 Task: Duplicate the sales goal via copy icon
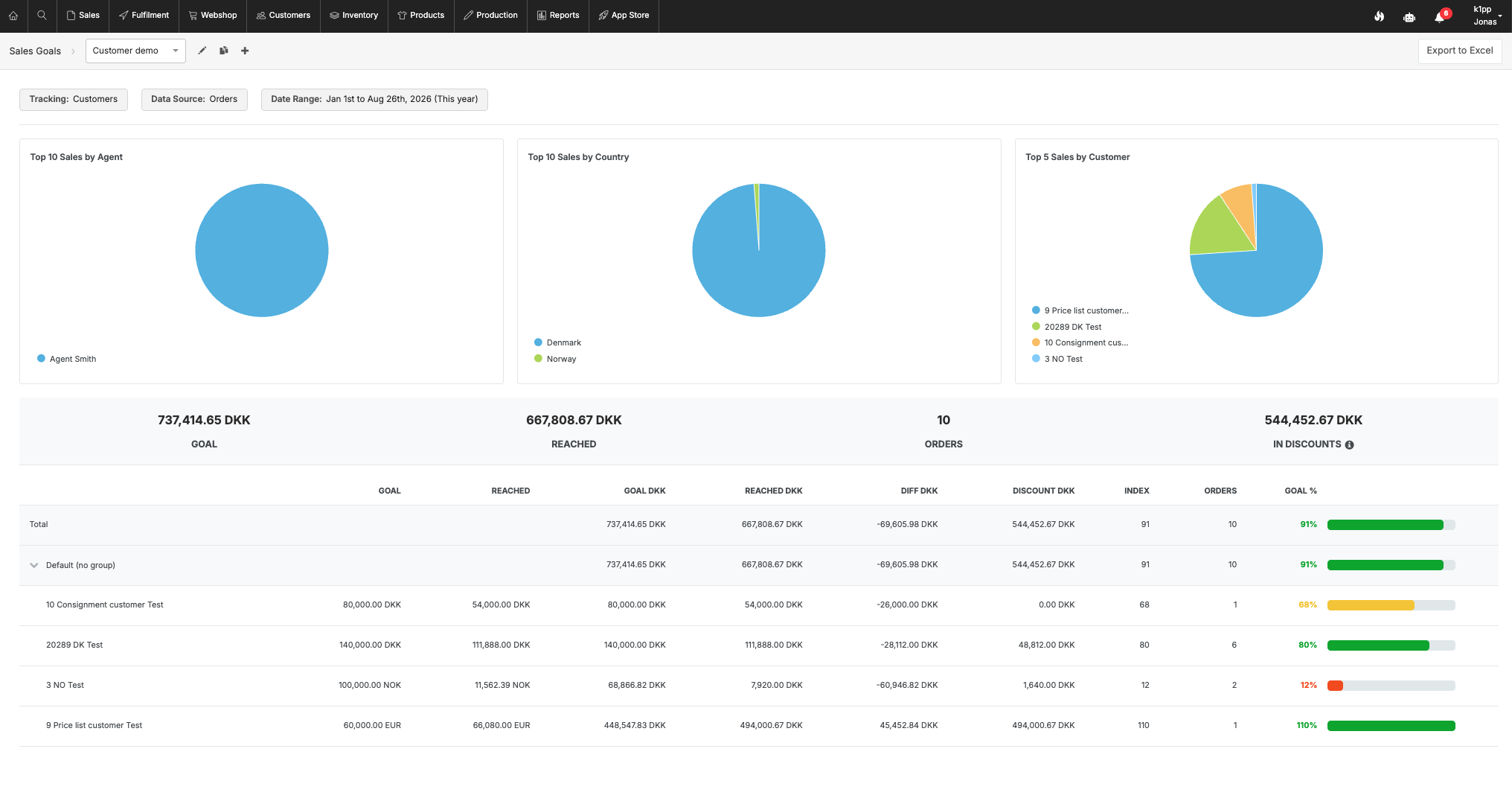pyautogui.click(x=223, y=51)
